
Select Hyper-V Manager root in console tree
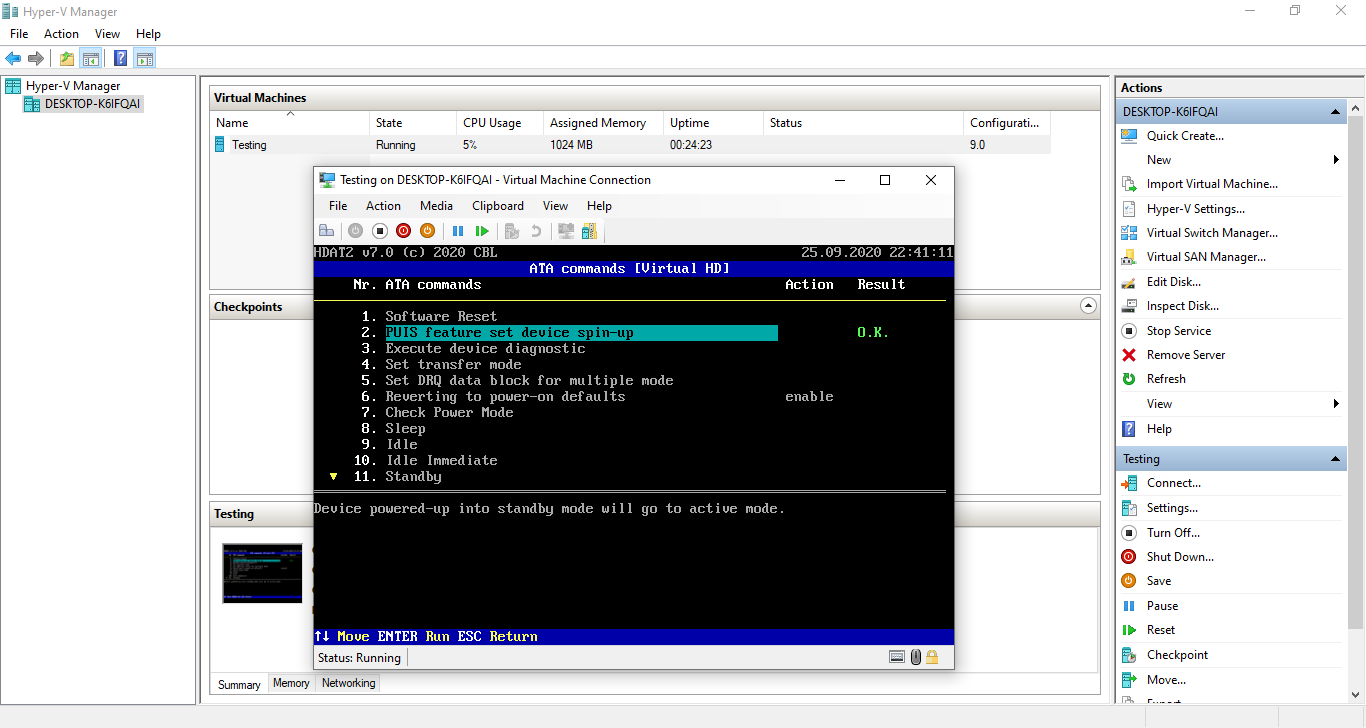73,86
